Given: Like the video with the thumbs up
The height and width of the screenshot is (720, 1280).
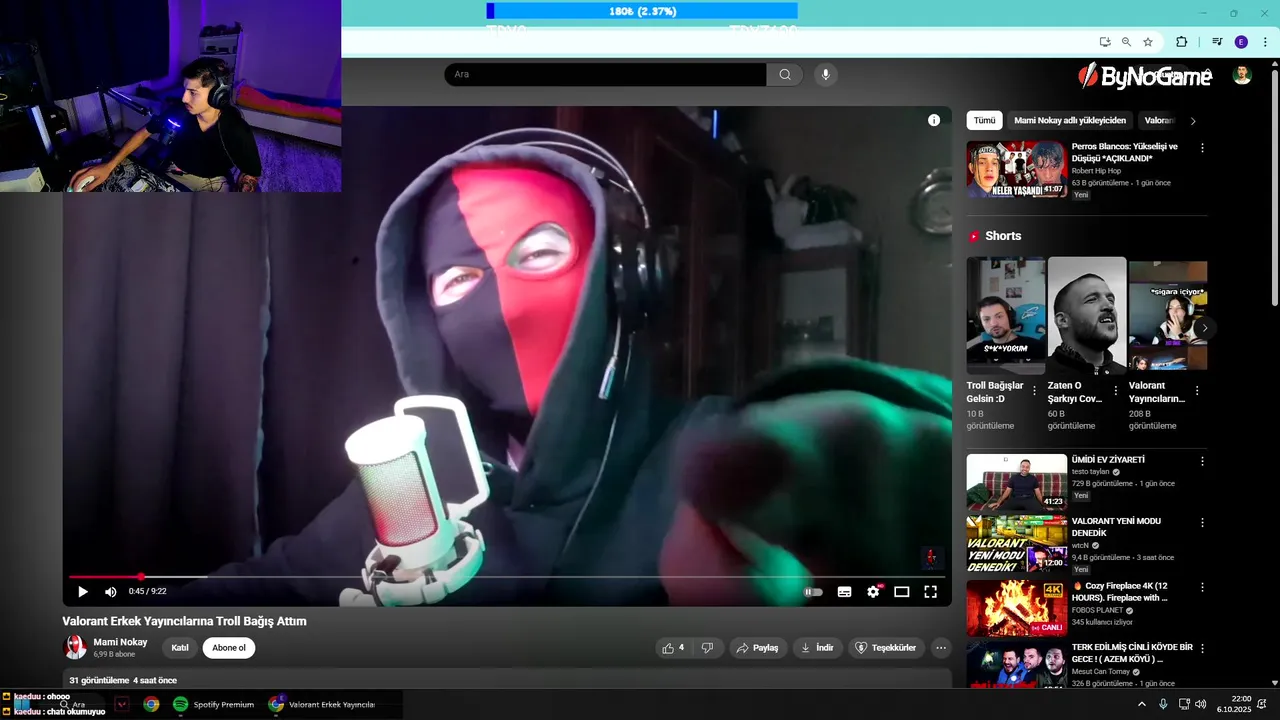Looking at the screenshot, I should [673, 648].
